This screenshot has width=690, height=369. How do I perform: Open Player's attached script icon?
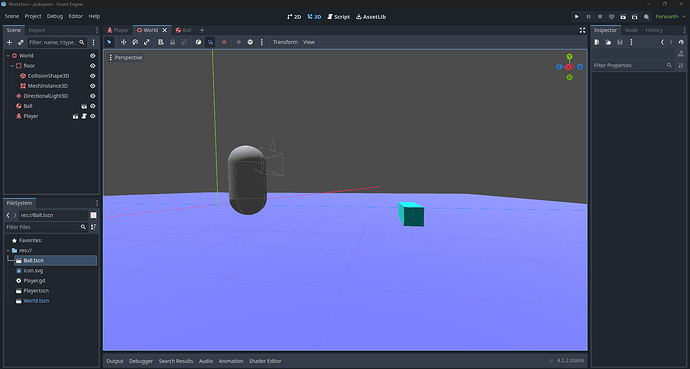pyautogui.click(x=84, y=116)
